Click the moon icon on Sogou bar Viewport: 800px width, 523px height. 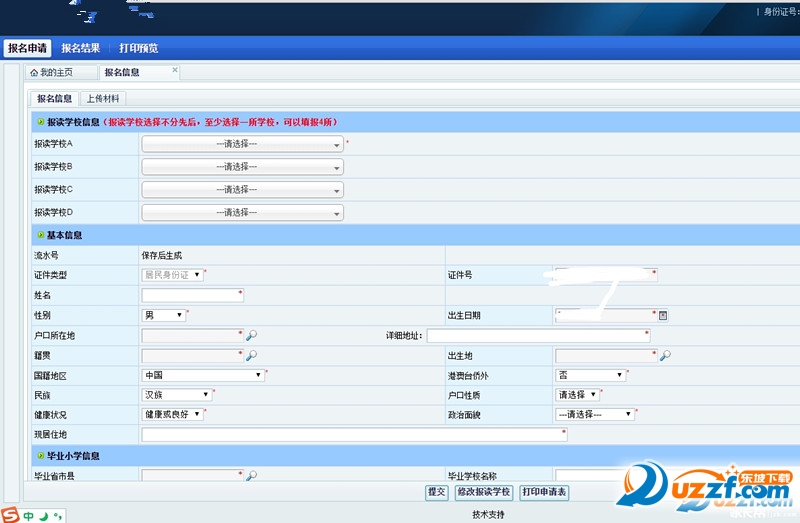click(x=44, y=516)
